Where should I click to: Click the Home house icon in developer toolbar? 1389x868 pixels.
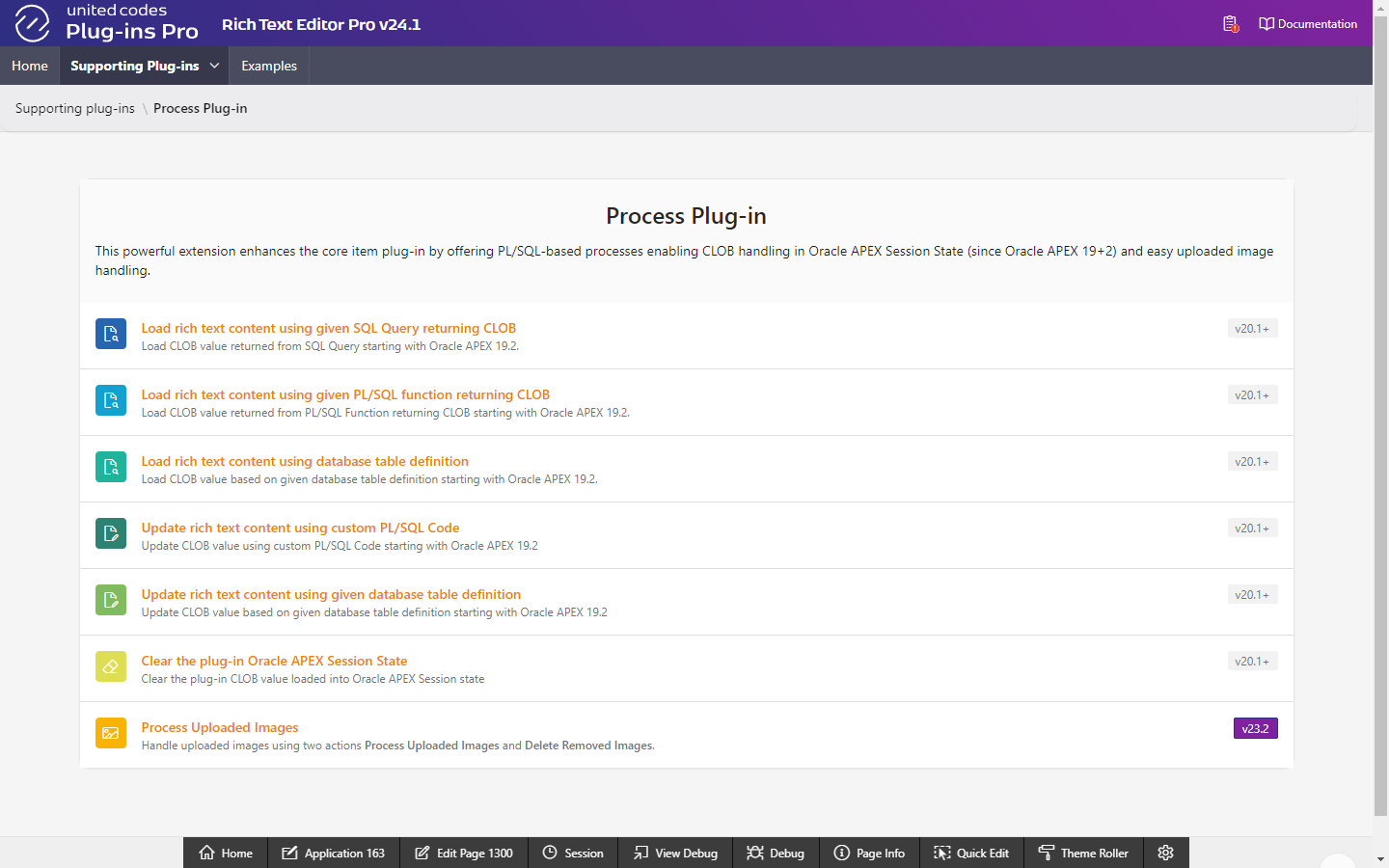pyautogui.click(x=206, y=853)
